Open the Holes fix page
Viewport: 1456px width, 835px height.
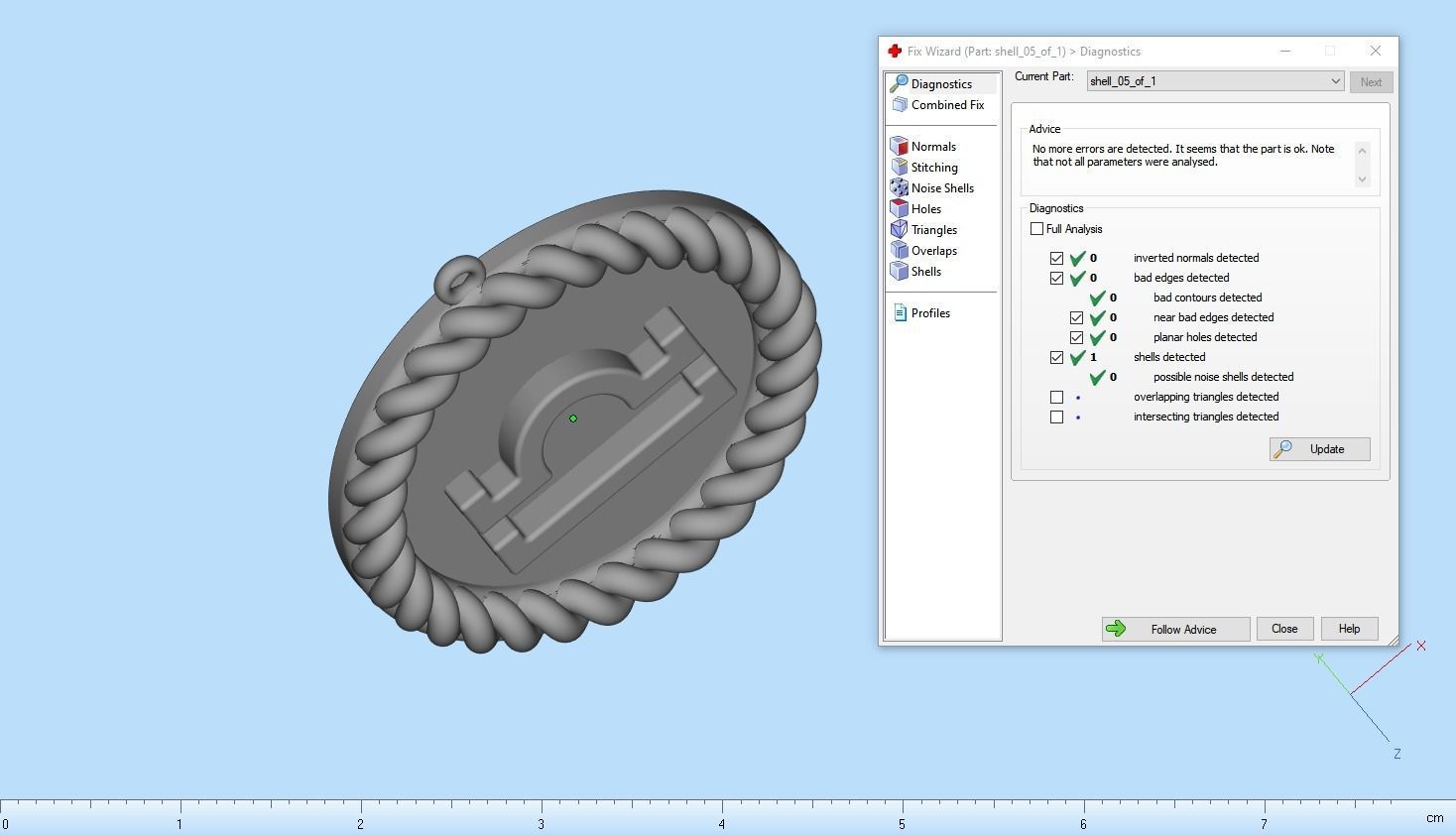(926, 209)
